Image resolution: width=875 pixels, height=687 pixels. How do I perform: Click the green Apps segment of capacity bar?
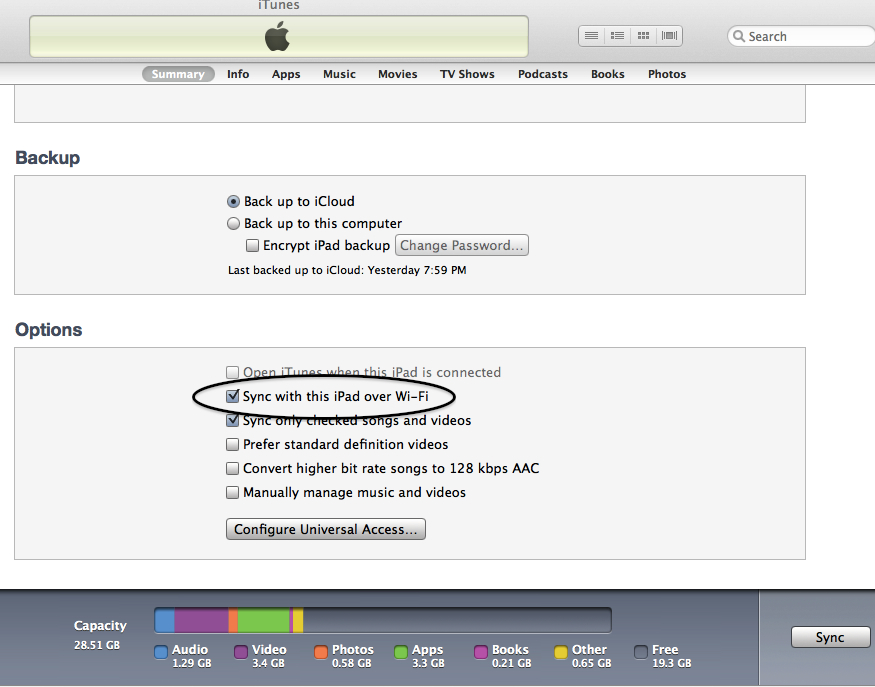(x=263, y=620)
